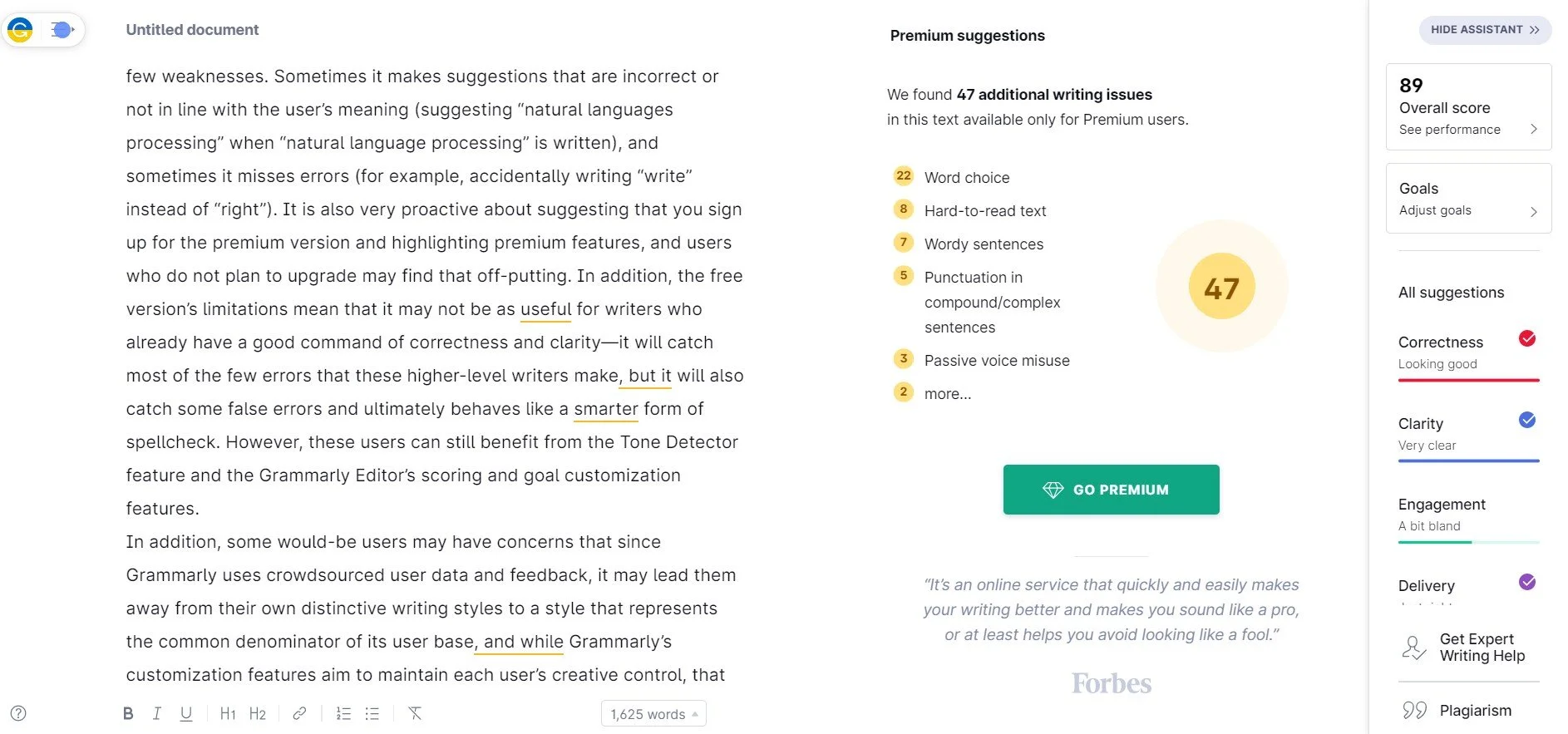The width and height of the screenshot is (1568, 734).
Task: Clear text formatting
Action: [x=415, y=713]
